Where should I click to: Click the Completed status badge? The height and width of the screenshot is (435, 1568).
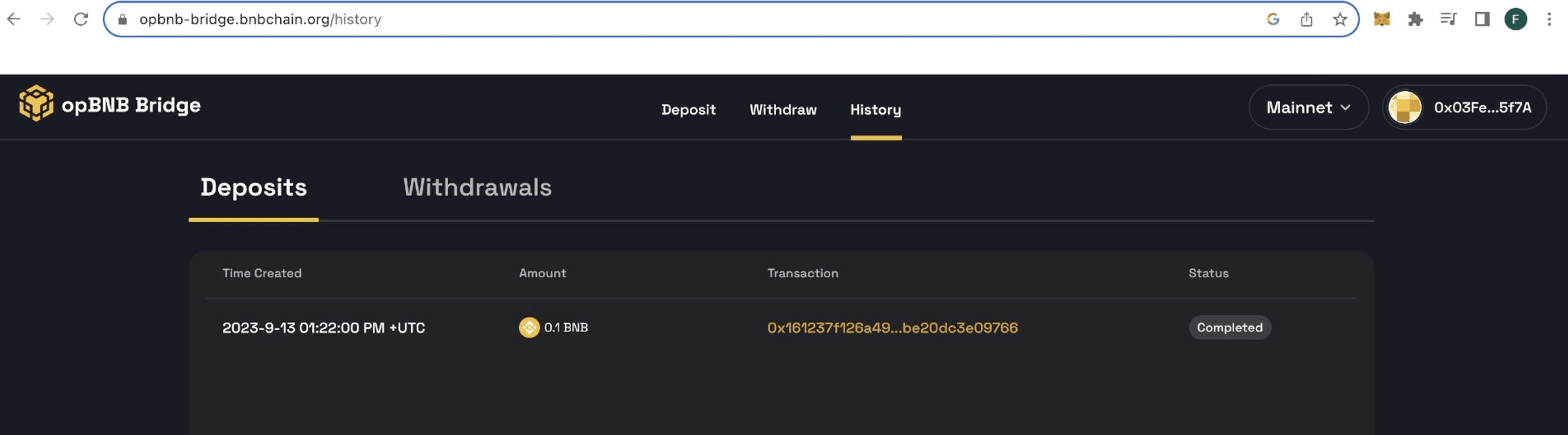point(1229,327)
